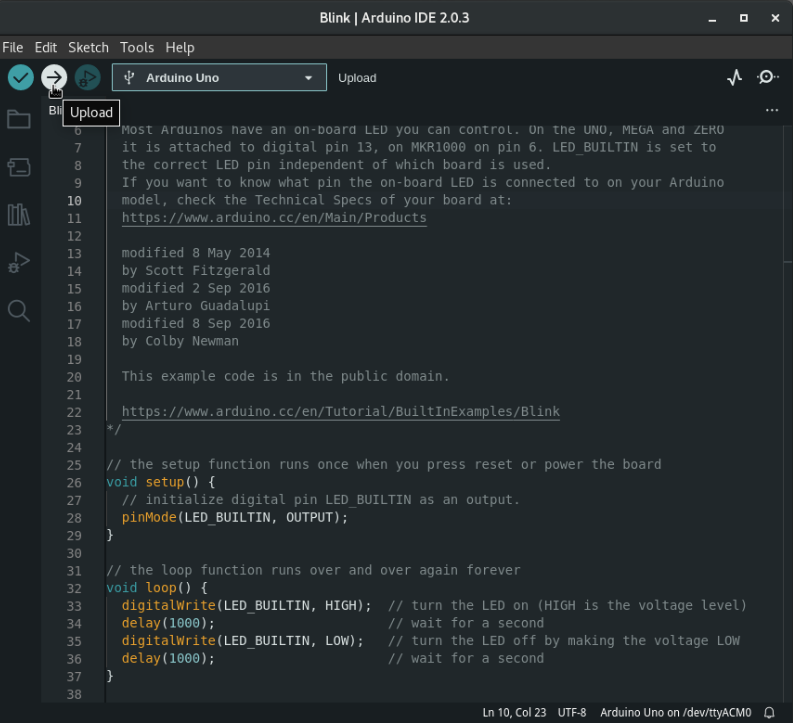The width and height of the screenshot is (793, 723).
Task: Click the 'modified 8 Sep 2016' comment
Action: [x=196, y=324]
